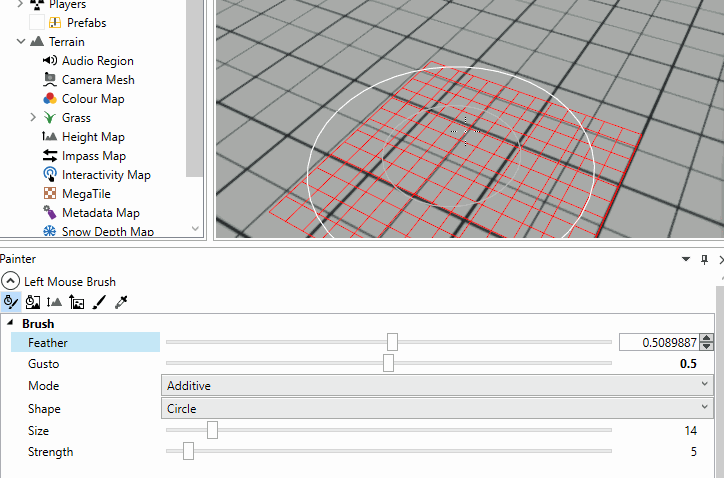The image size is (724, 478).
Task: Select the timed paintbrush tool icon
Action: pos(10,302)
